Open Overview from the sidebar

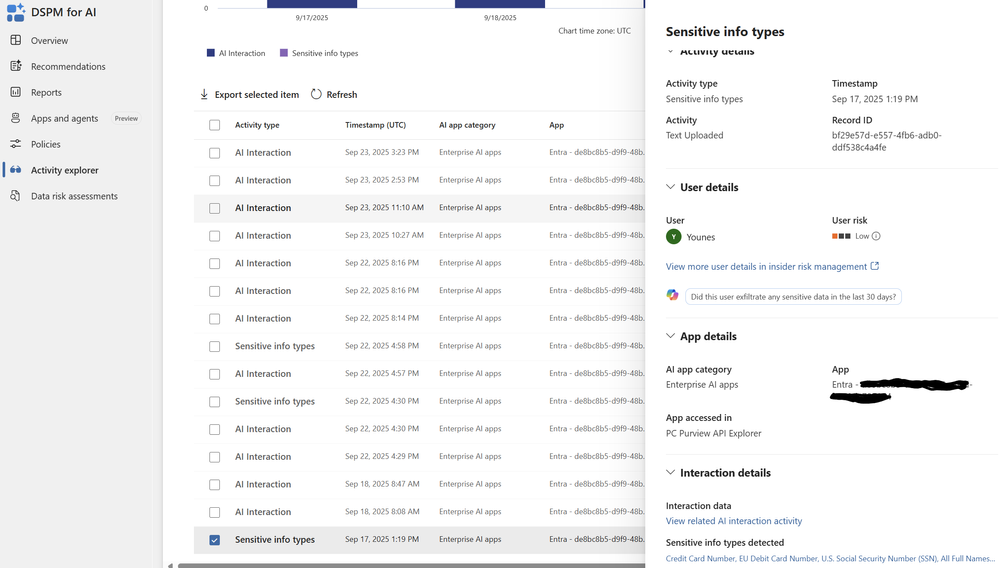point(49,40)
